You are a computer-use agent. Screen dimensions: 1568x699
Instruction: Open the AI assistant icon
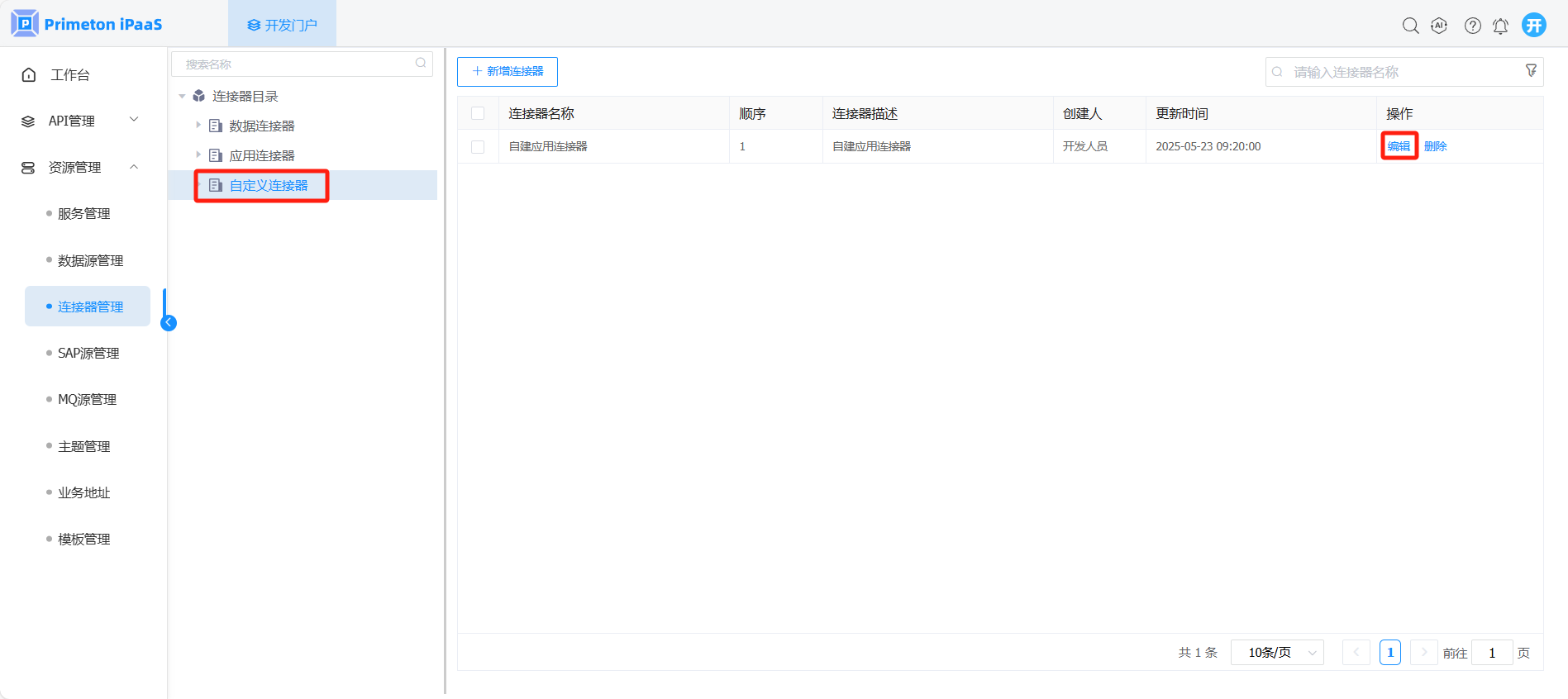(1439, 26)
